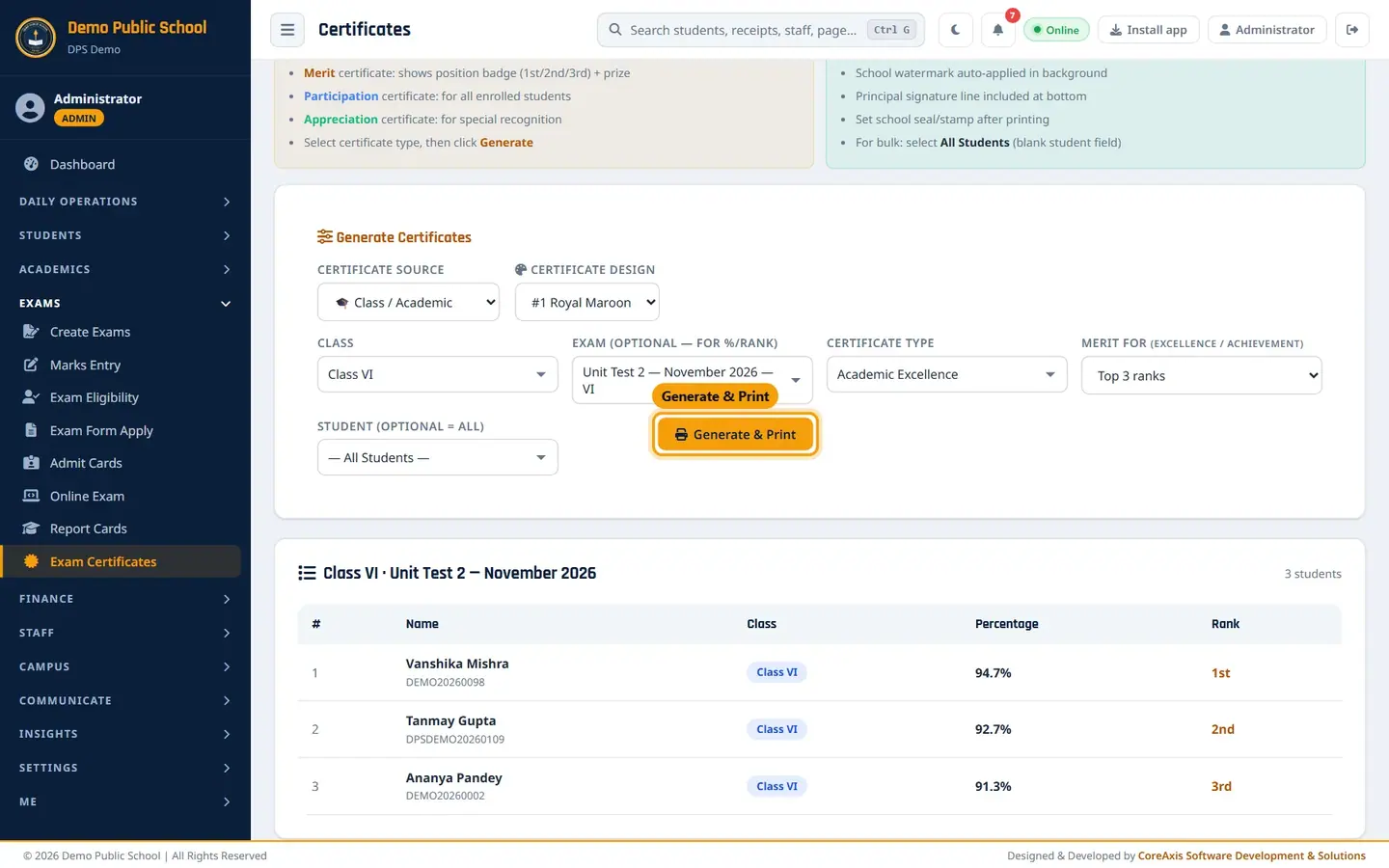The height and width of the screenshot is (868, 1389).
Task: Expand Insights section
Action: pos(125,734)
